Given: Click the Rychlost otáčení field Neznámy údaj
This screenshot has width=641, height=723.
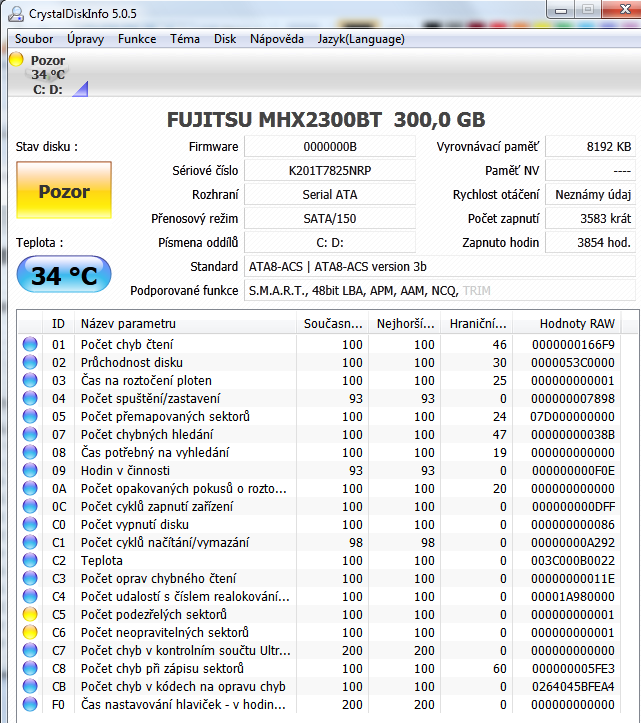Looking at the screenshot, I should (x=590, y=195).
